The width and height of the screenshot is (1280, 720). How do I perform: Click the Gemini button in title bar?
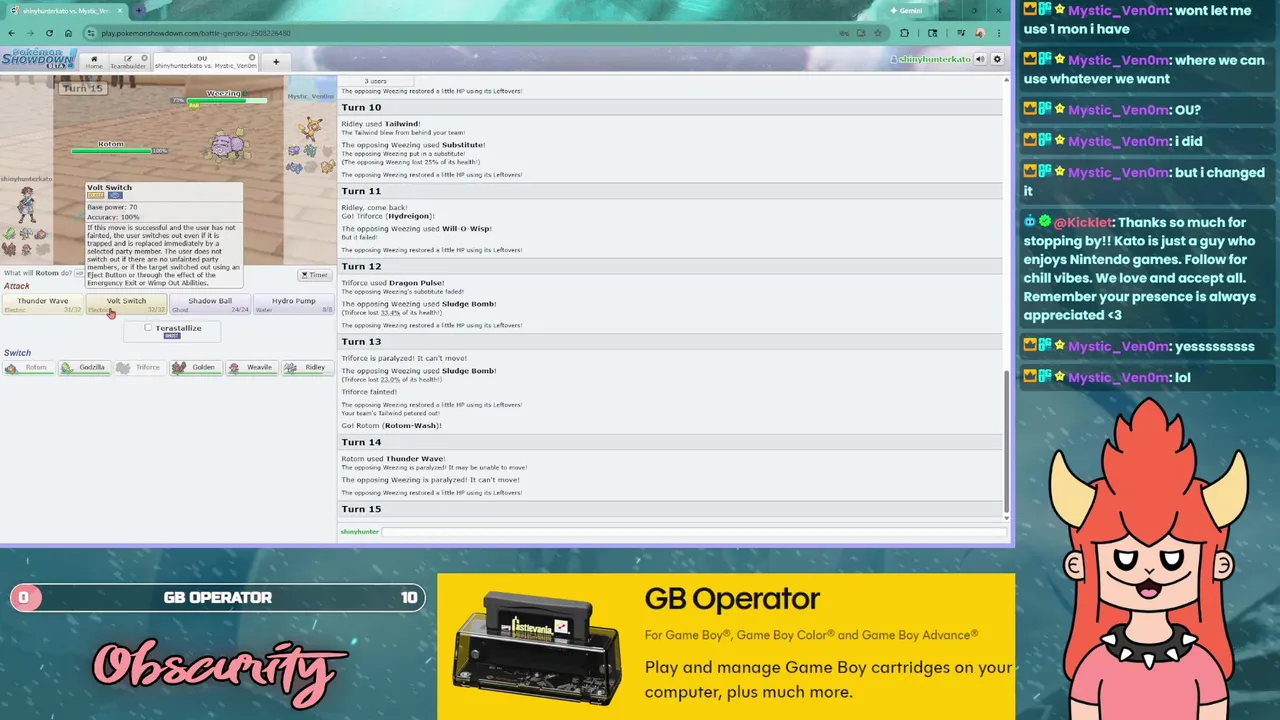point(906,10)
